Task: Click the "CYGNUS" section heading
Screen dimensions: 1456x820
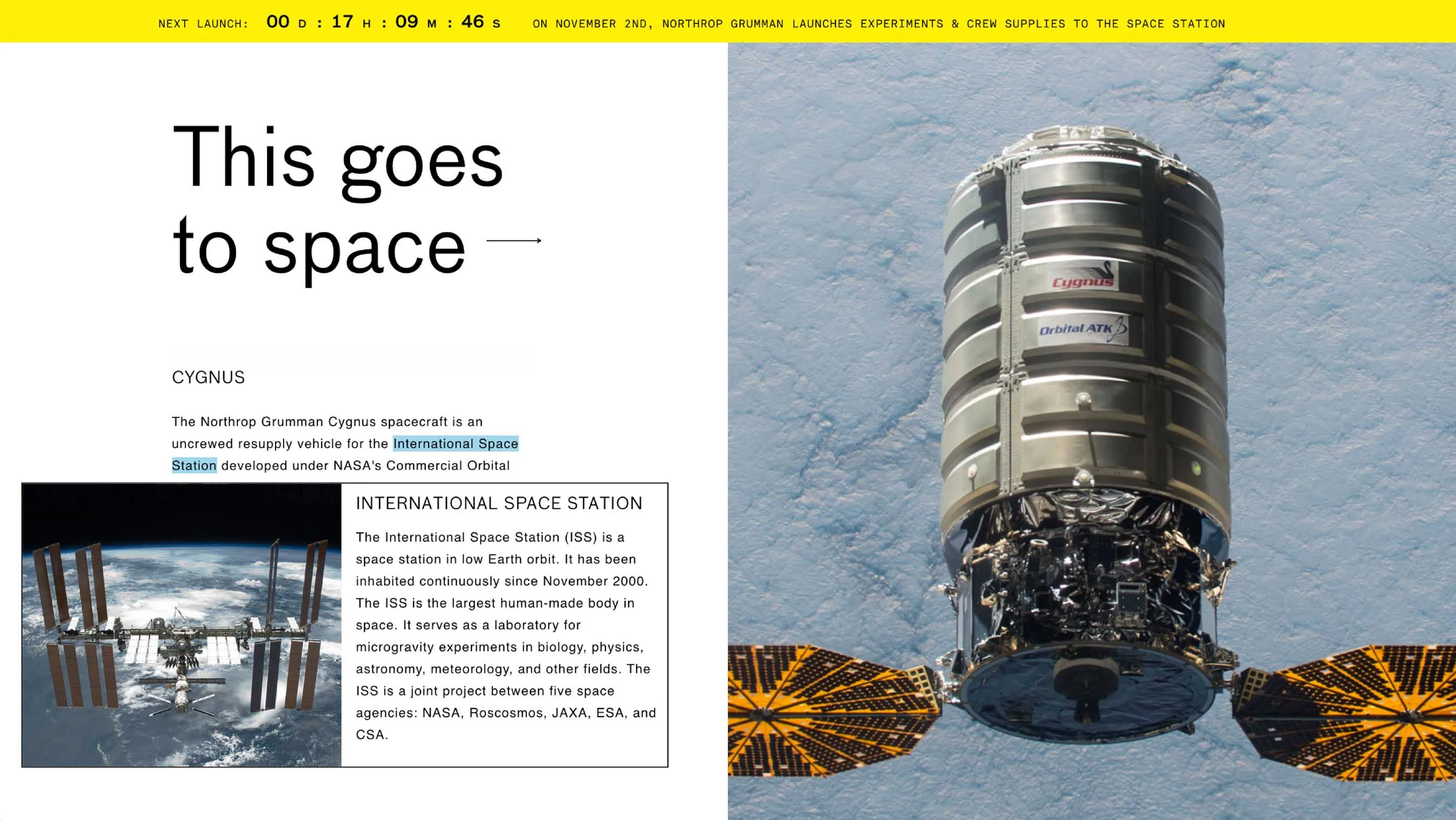Action: [x=208, y=377]
